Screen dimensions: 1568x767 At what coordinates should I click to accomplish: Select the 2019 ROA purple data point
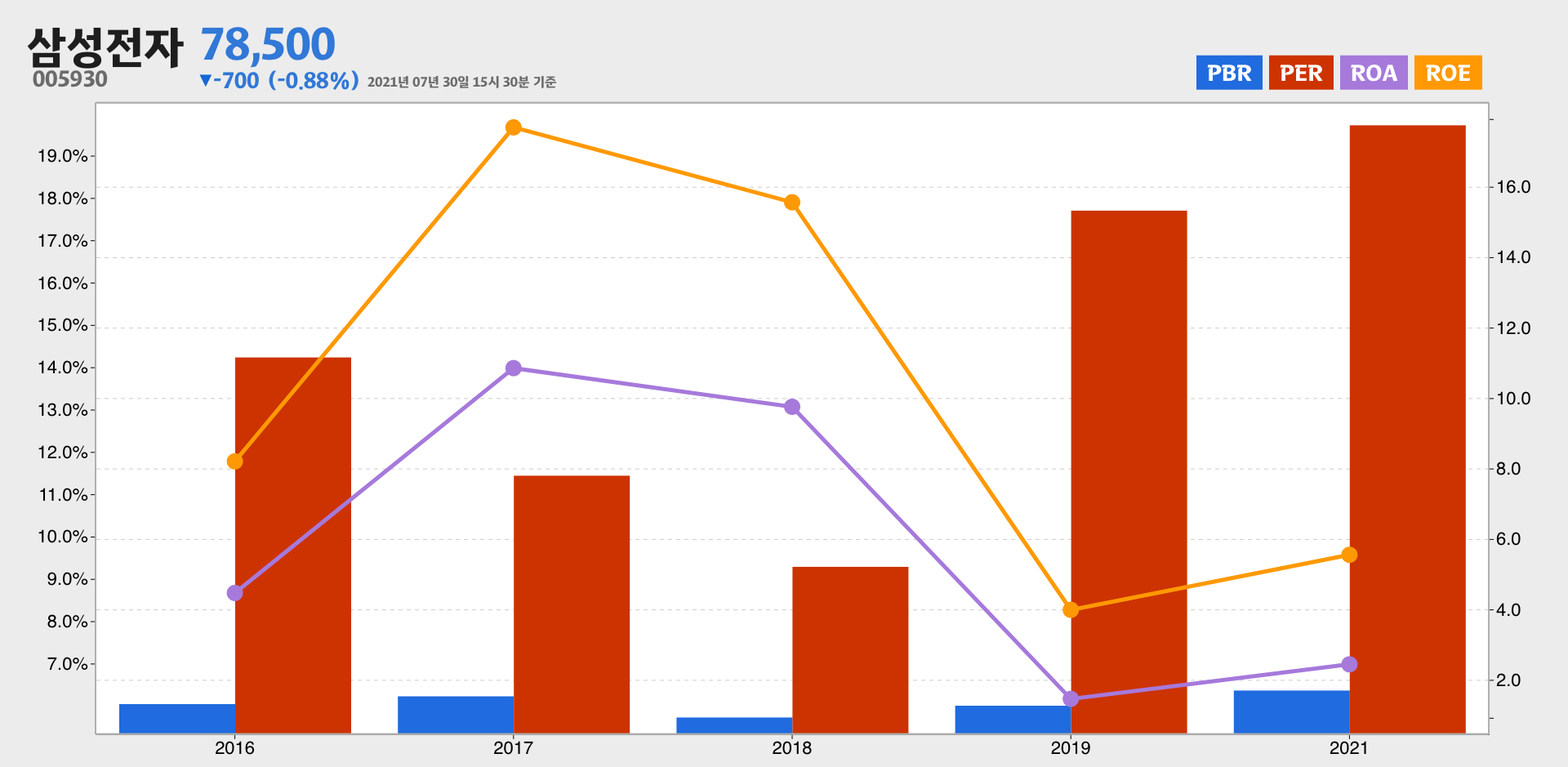[x=1071, y=698]
